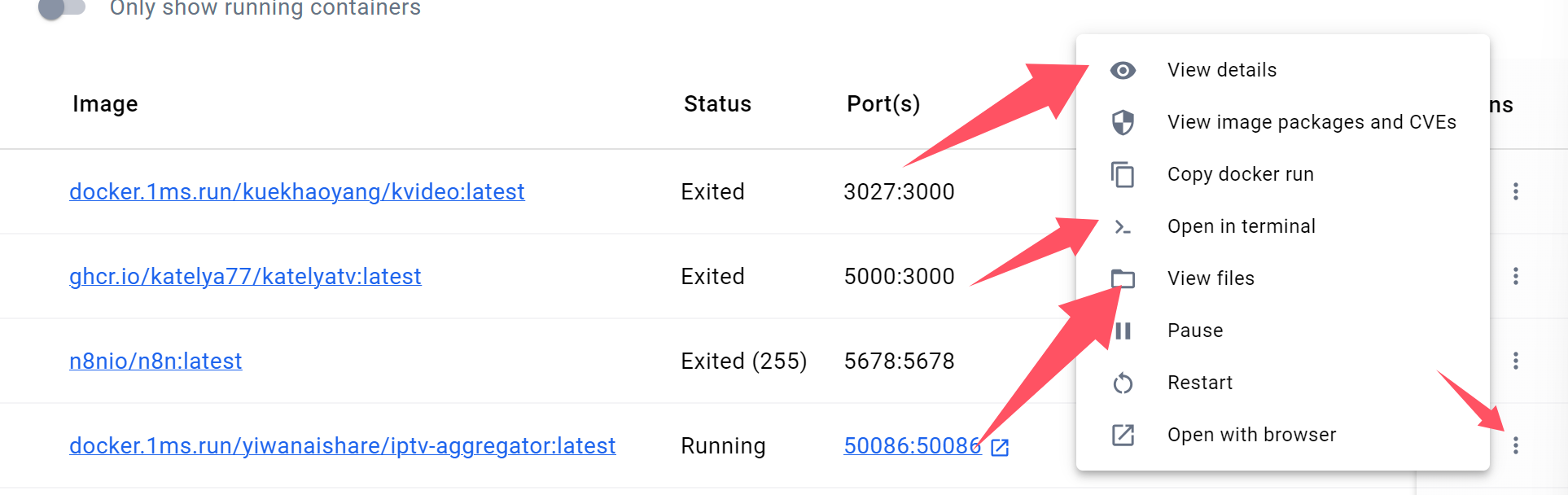Open the n8nio/n8n:latest image link
Viewport: 1568px width, 495px height.
(x=155, y=361)
